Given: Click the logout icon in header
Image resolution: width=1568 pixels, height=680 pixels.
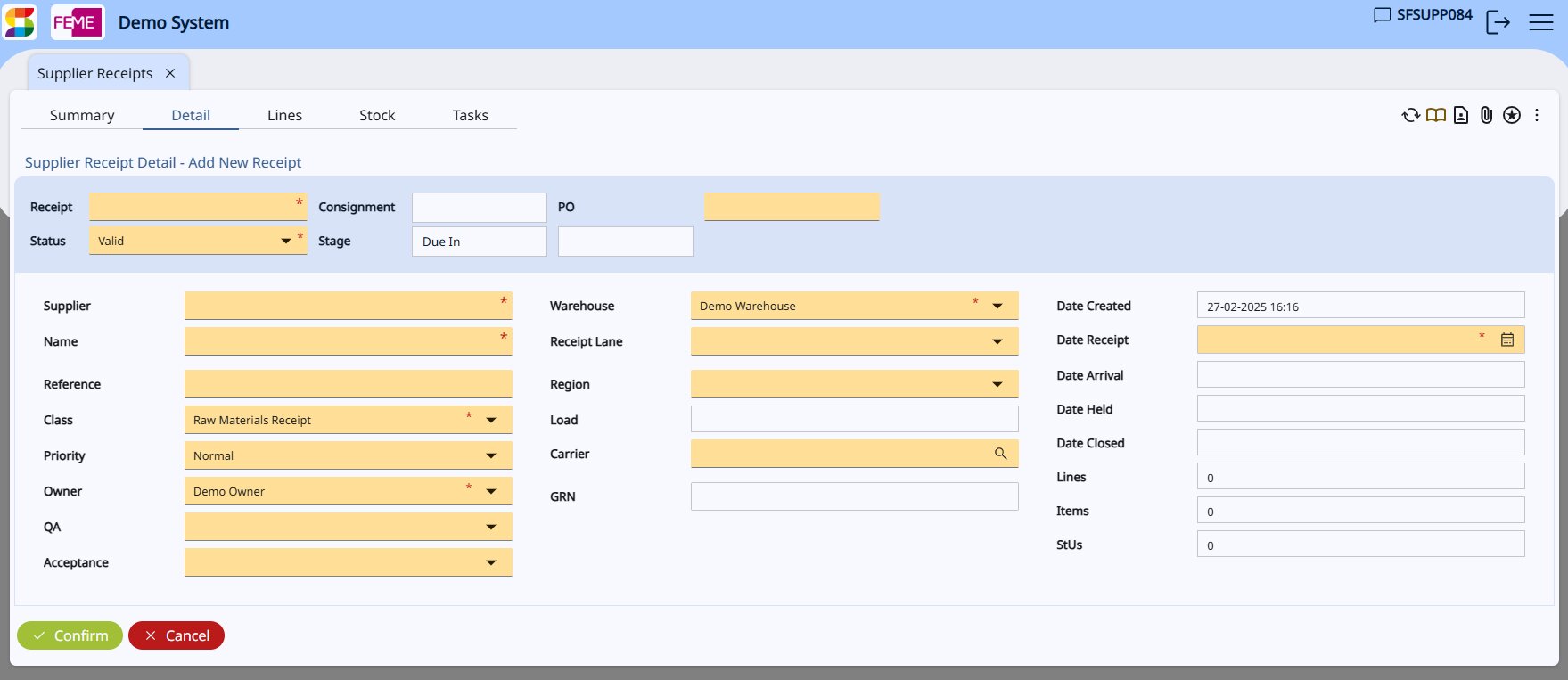Looking at the screenshot, I should click(1498, 23).
